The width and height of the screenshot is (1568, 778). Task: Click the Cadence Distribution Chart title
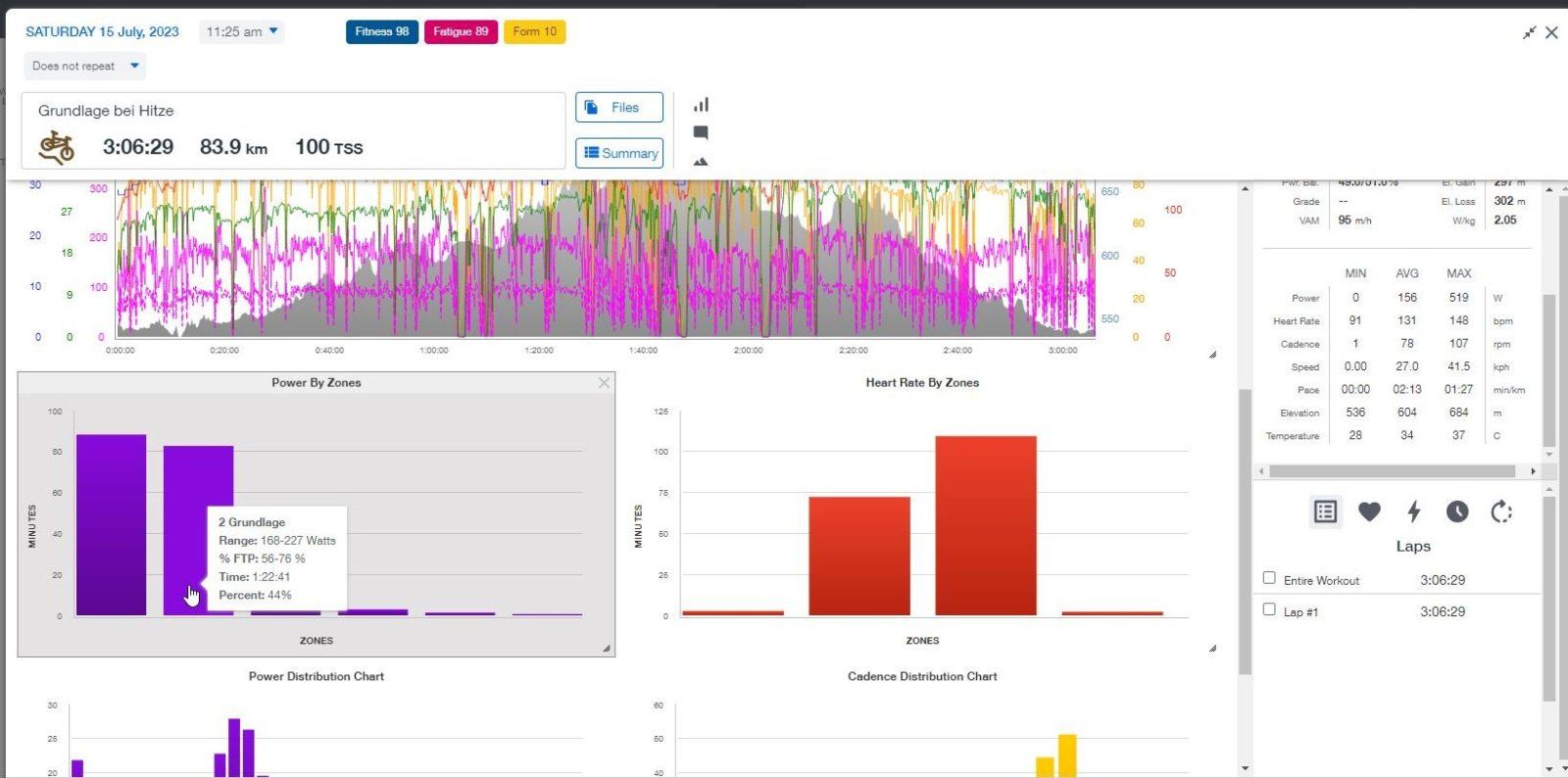click(x=922, y=676)
